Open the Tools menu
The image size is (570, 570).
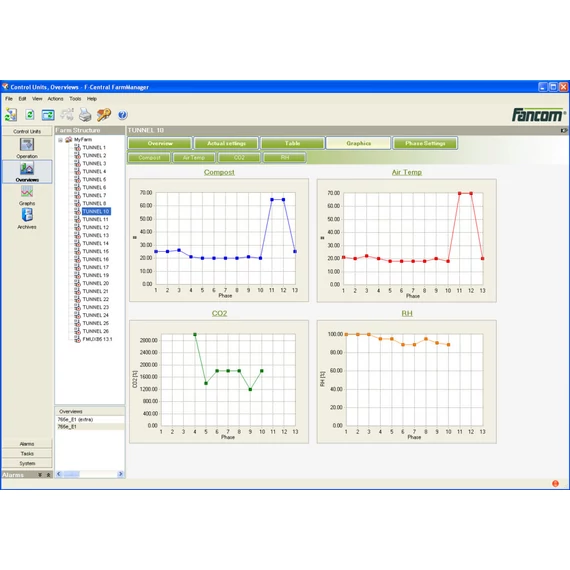(75, 99)
